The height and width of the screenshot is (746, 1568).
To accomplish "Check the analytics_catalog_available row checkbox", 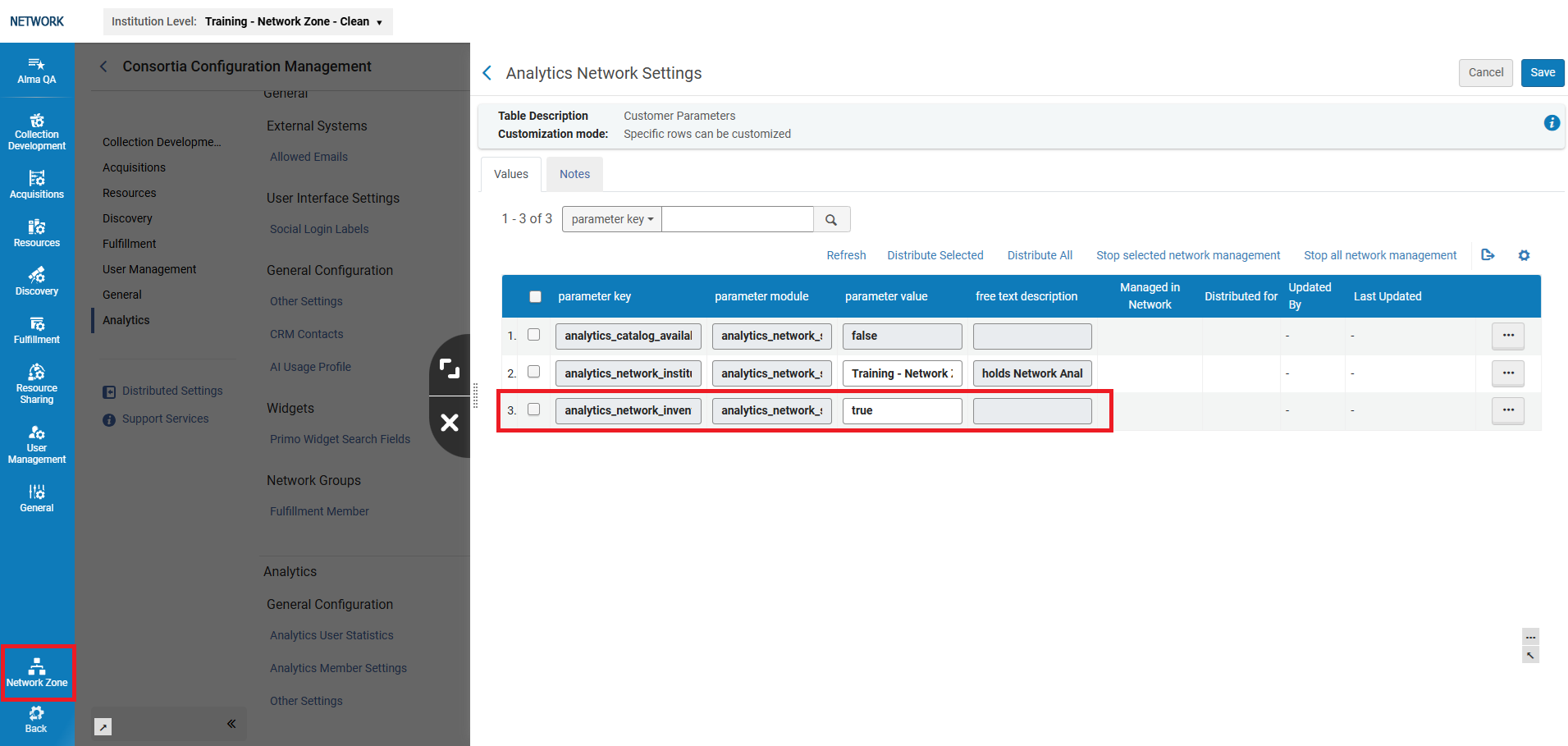I will pos(533,335).
